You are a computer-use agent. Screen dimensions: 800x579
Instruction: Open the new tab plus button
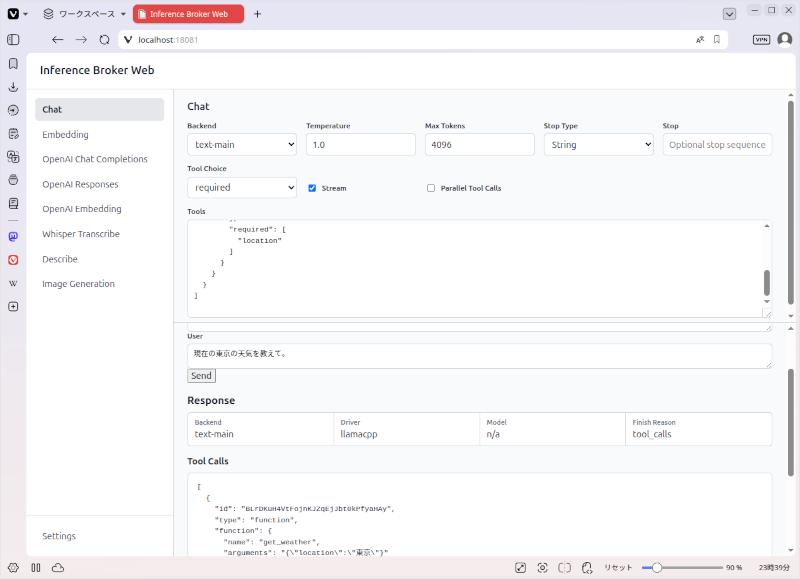click(258, 14)
